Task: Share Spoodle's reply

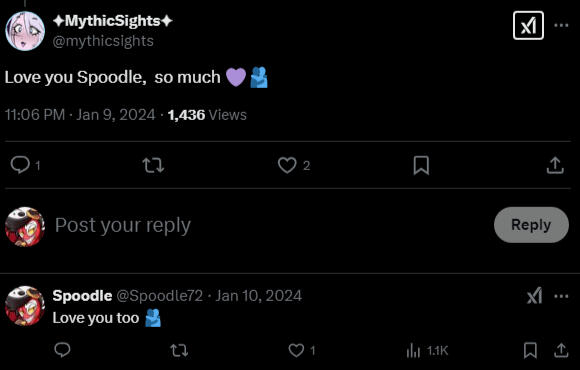Action: click(x=561, y=350)
